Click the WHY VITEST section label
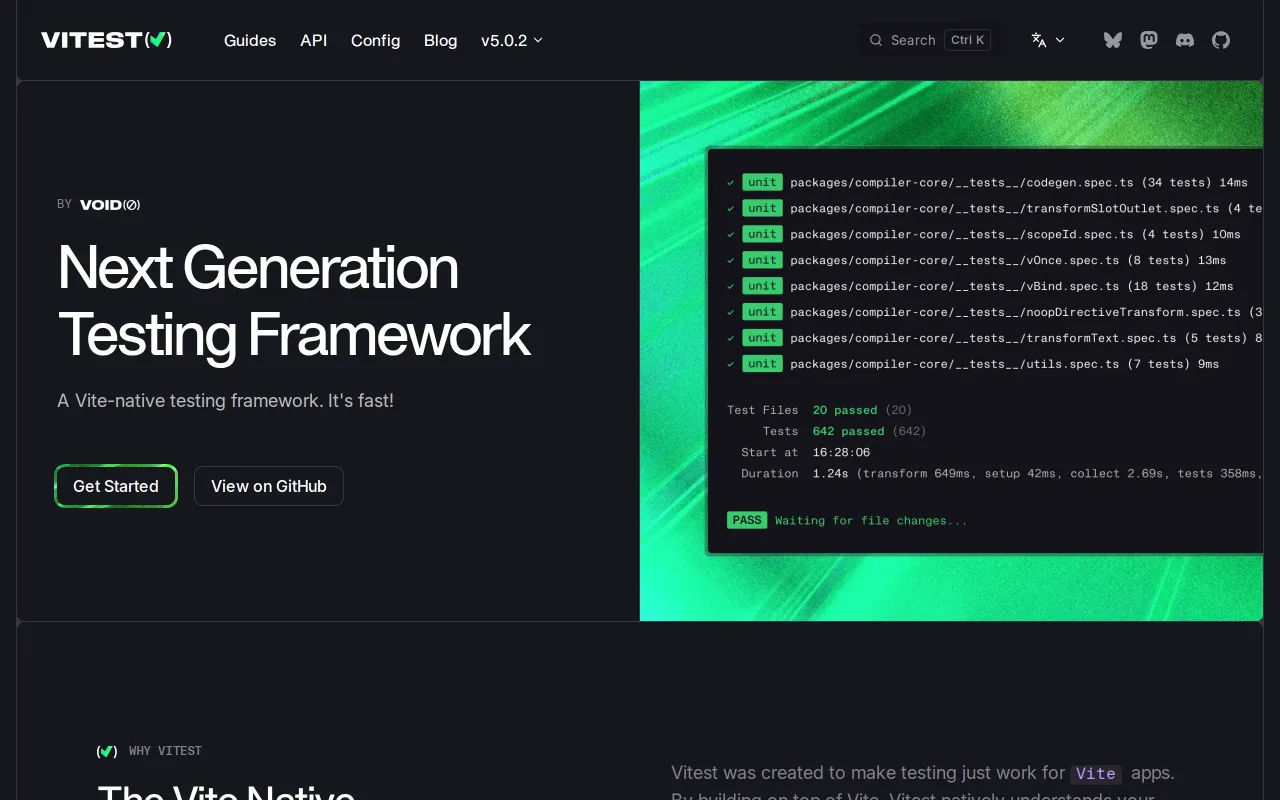1280x800 pixels. pyautogui.click(x=165, y=751)
